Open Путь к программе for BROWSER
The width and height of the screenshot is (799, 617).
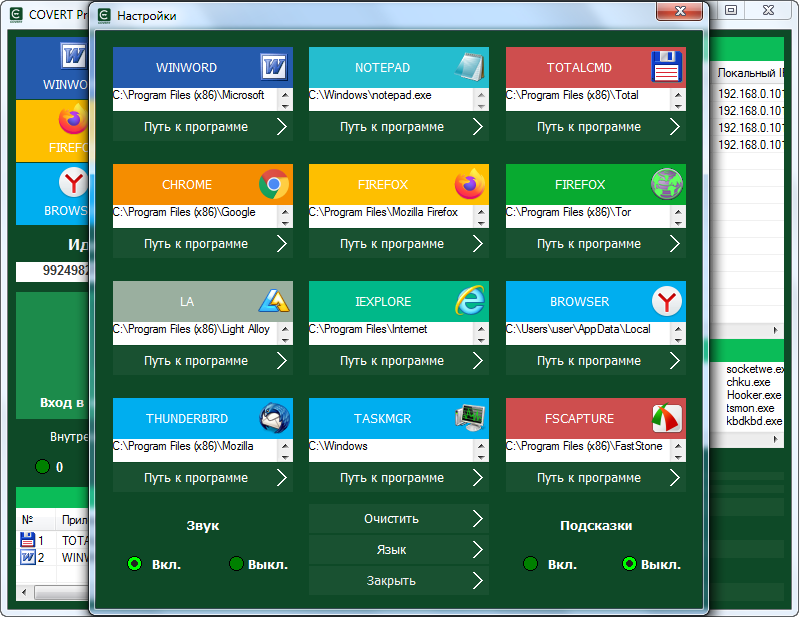pyautogui.click(x=596, y=361)
